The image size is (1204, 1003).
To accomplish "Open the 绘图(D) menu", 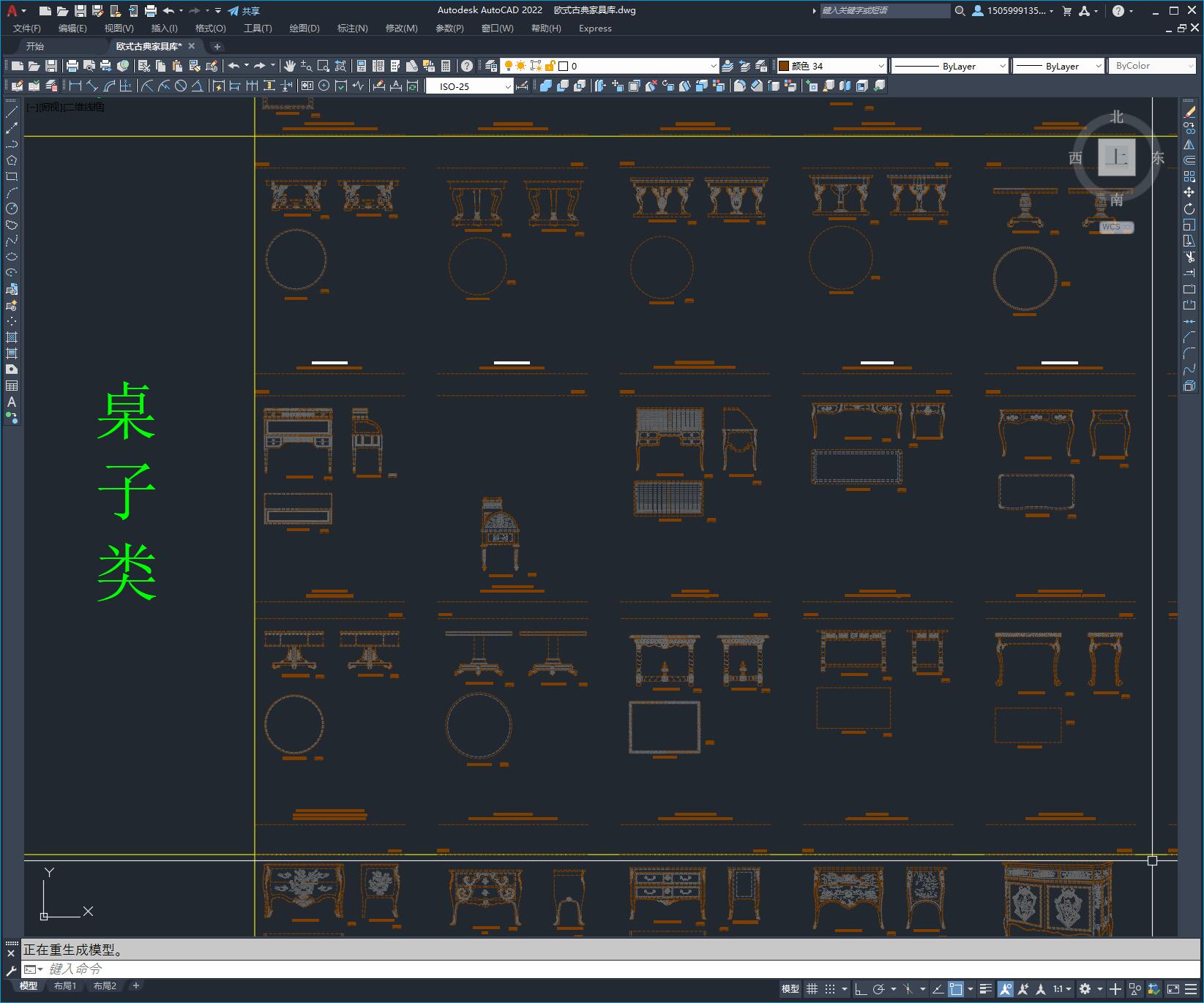I will point(304,29).
